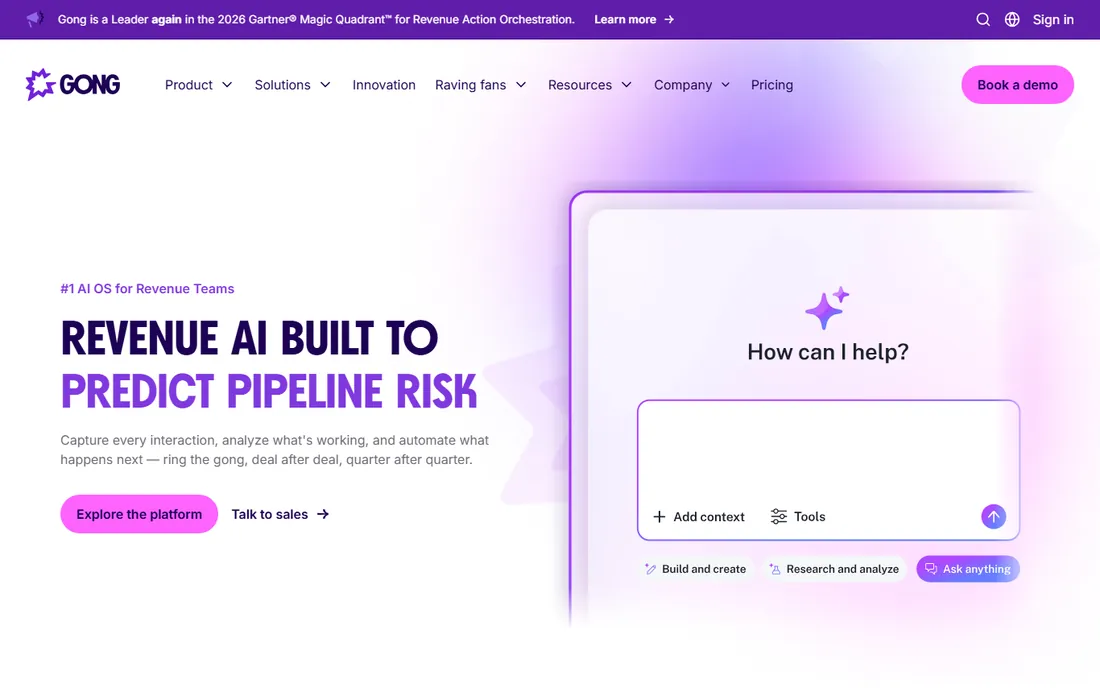Click the arrow next to Talk to sales
Viewport: 1100px width, 688px height.
323,514
